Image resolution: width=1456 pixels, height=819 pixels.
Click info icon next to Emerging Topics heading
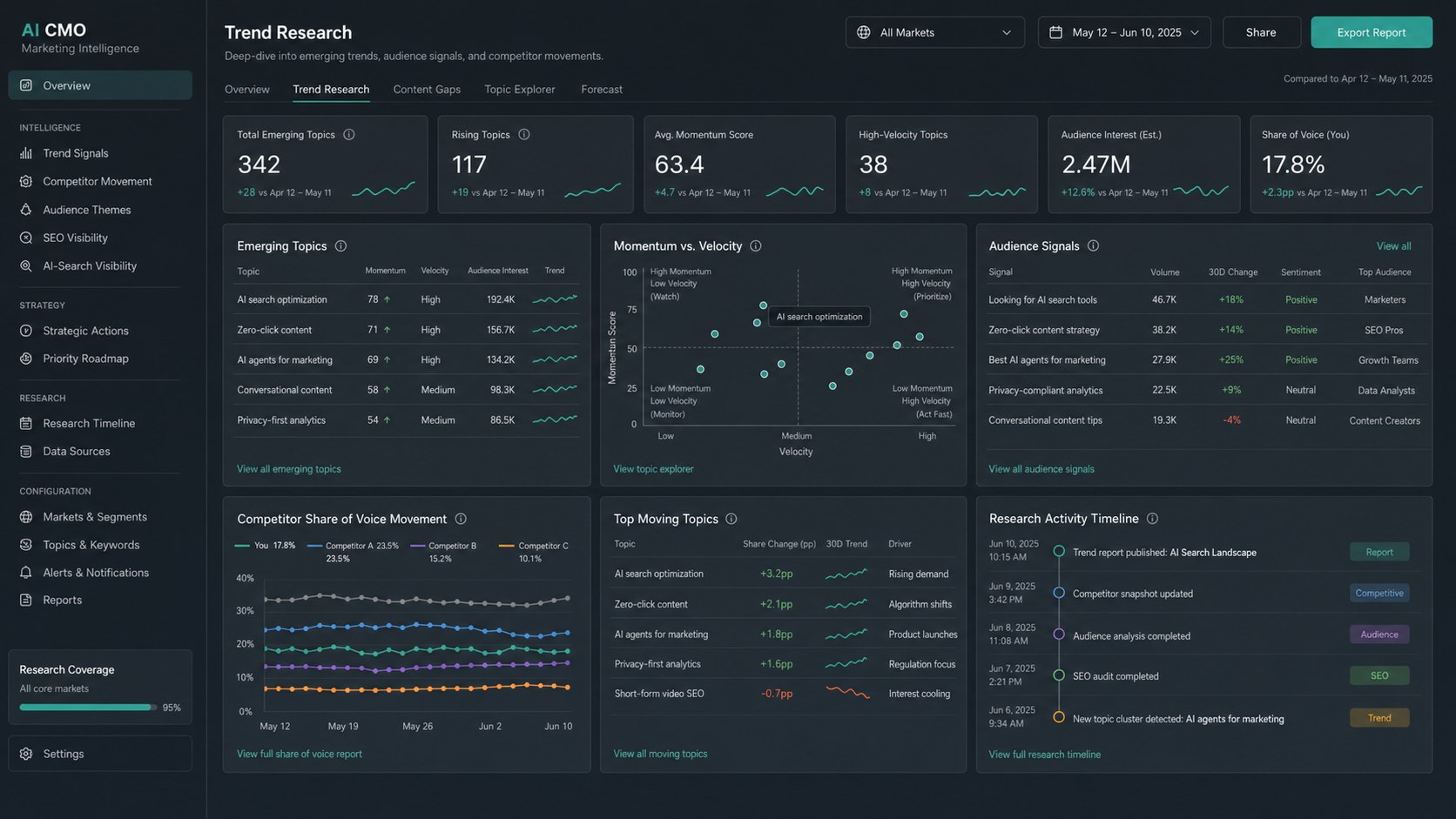[x=340, y=246]
